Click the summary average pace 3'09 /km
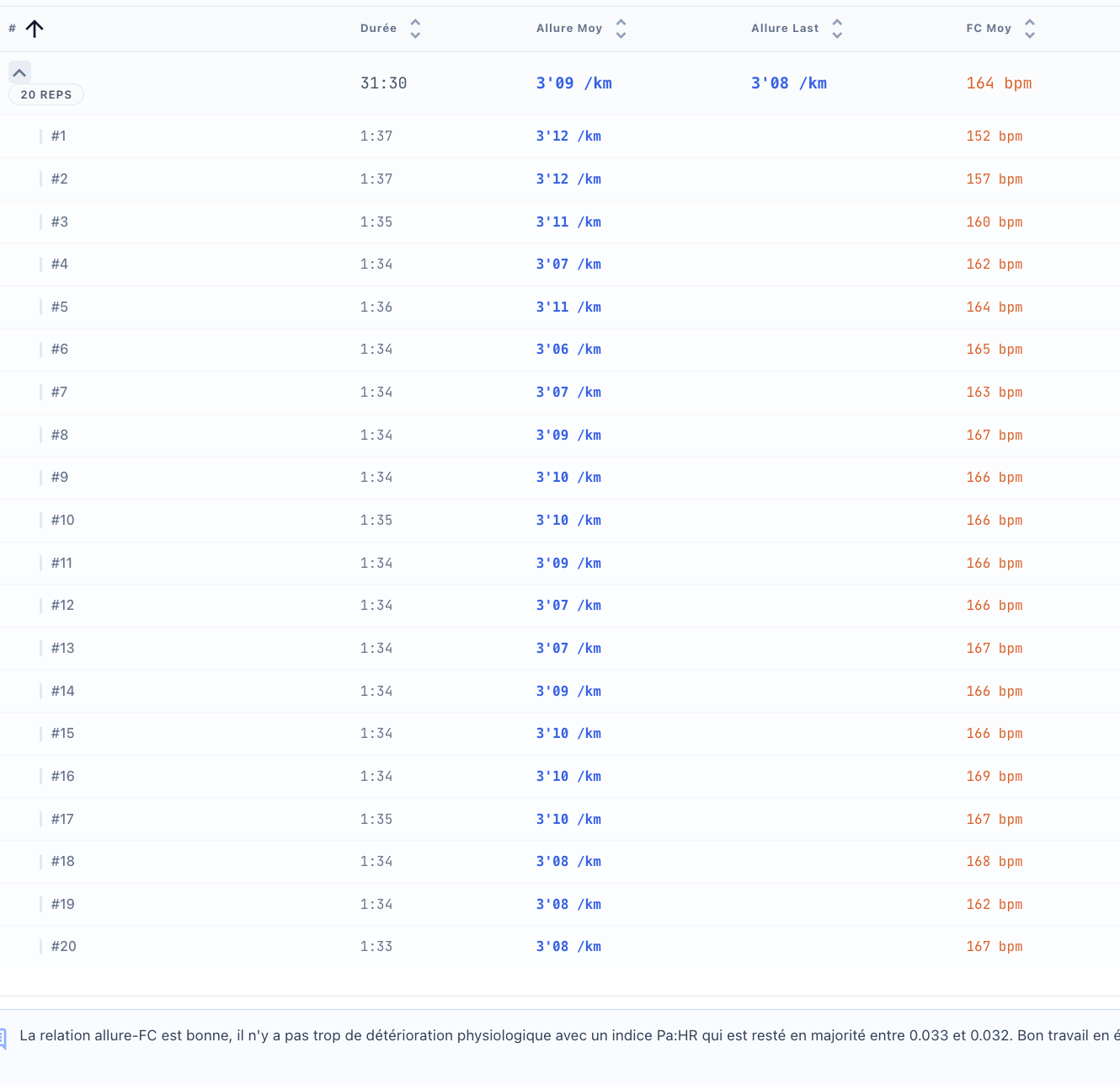This screenshot has width=1120, height=1085. click(574, 83)
